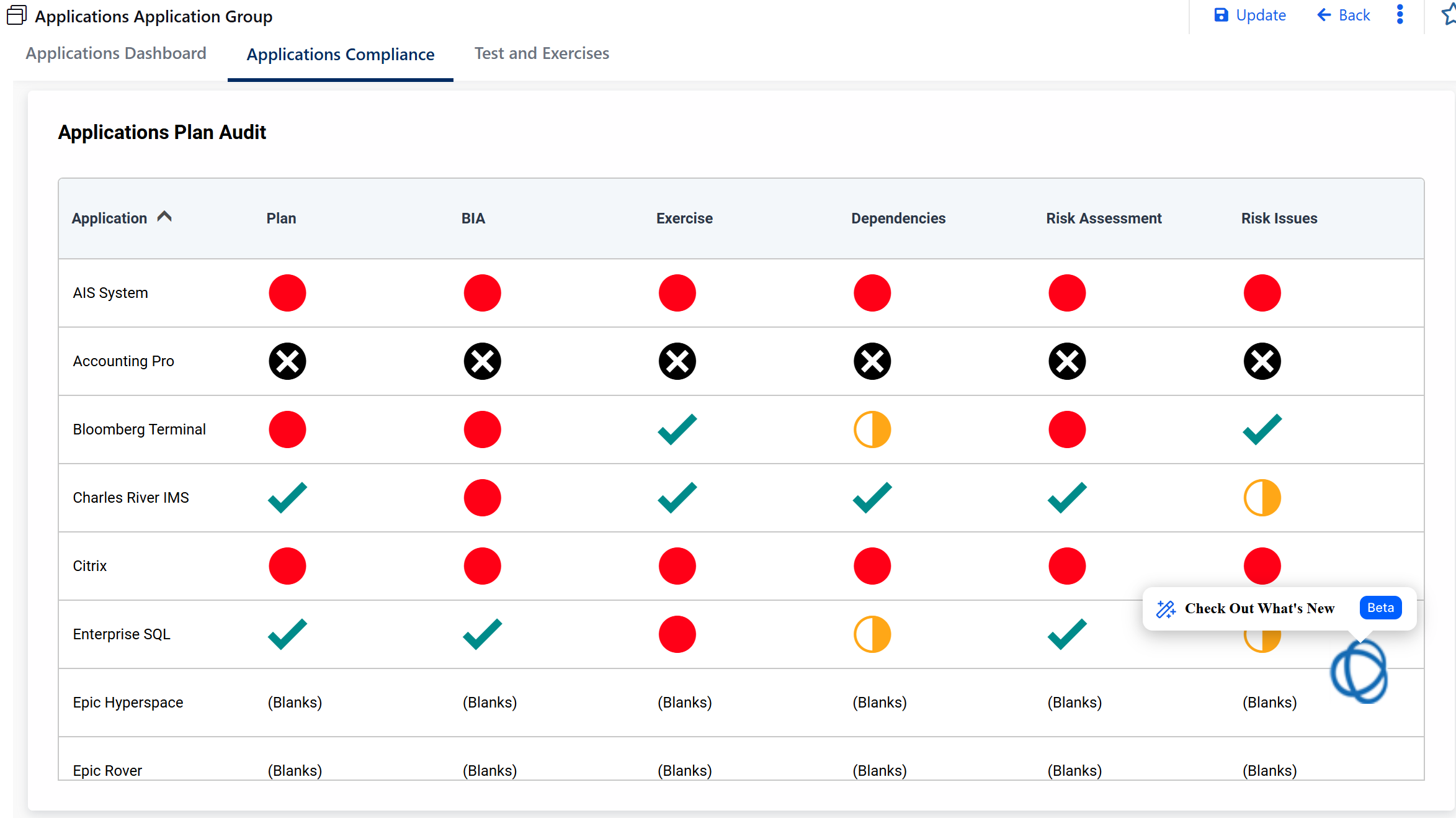Switch to Applications Dashboard tab

click(x=116, y=53)
